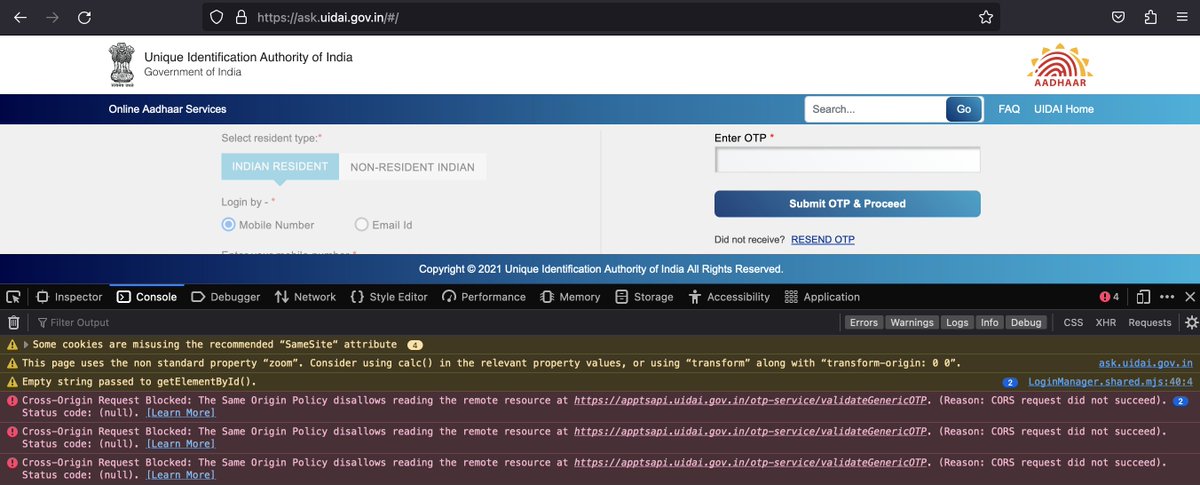This screenshot has height=485, width=1200.
Task: Click Submit OTP & Proceed button
Action: (847, 203)
